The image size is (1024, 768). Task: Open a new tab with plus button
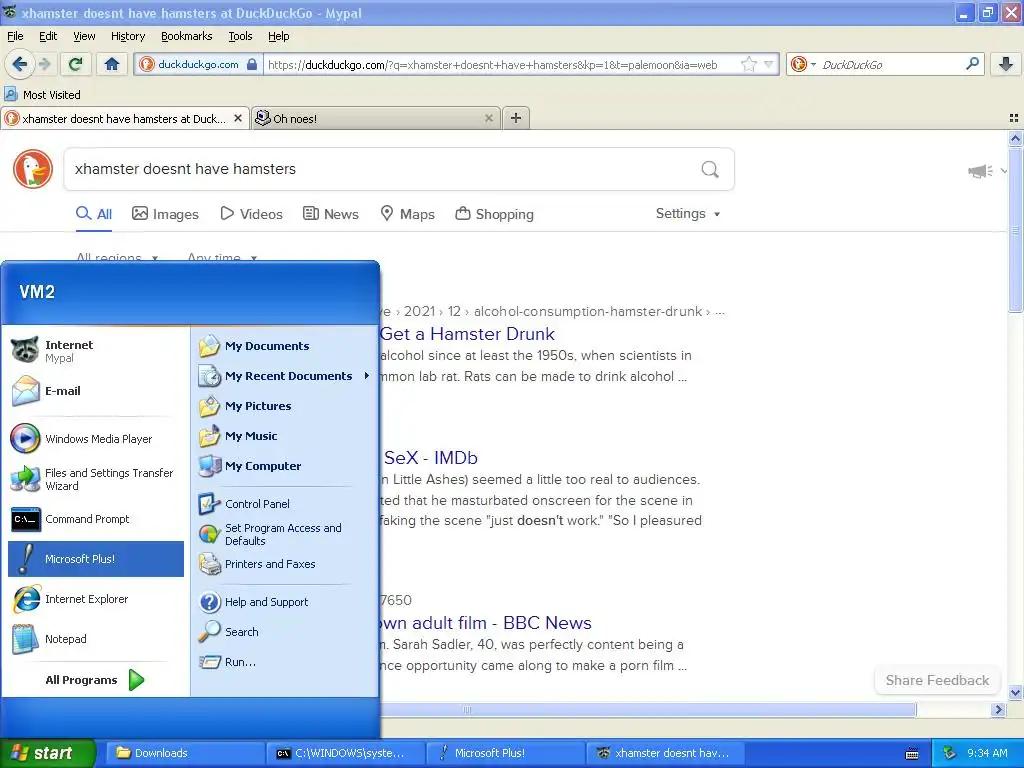tap(516, 118)
